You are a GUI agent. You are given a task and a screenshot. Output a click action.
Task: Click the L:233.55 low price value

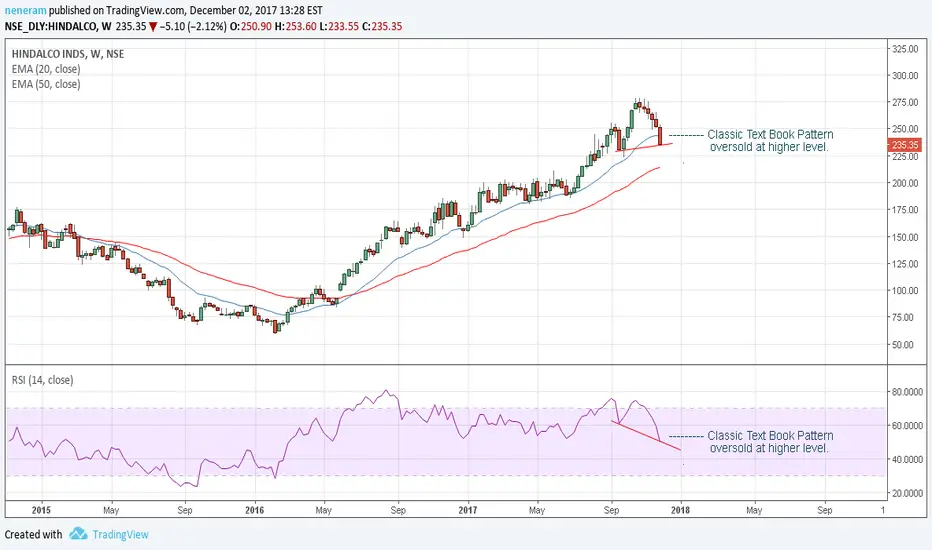339,26
